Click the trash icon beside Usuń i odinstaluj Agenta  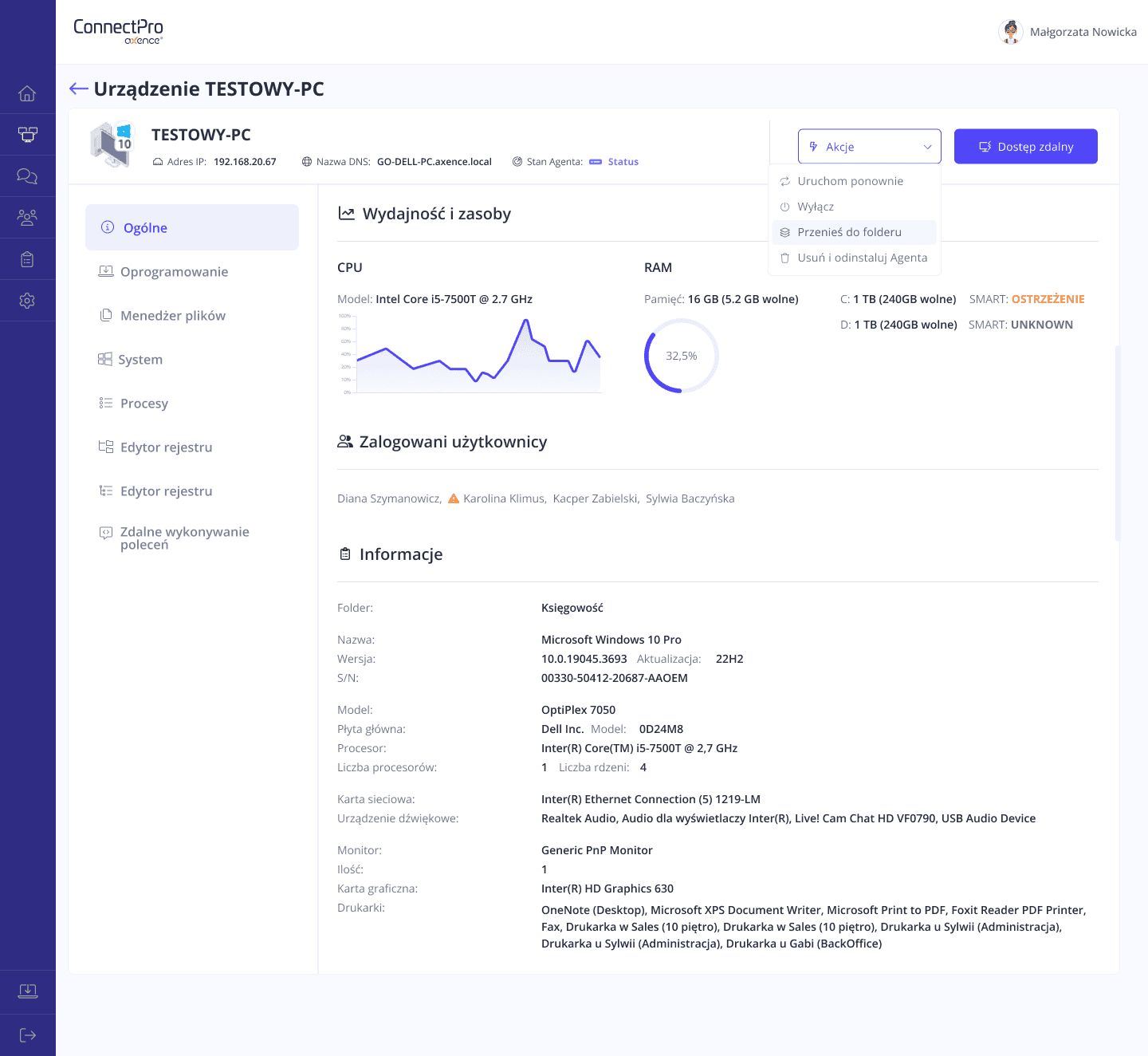tap(785, 258)
